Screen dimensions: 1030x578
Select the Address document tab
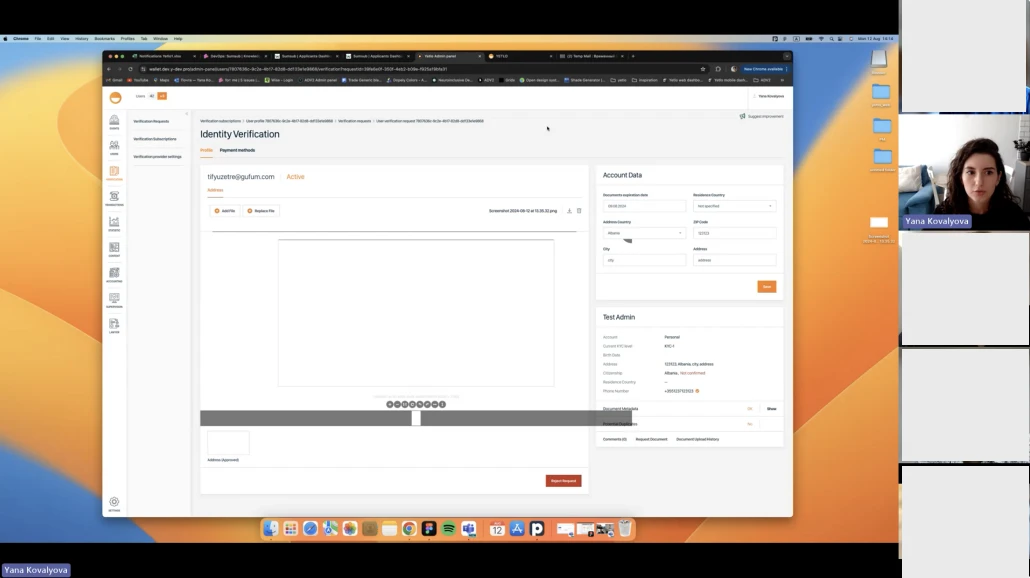(x=215, y=190)
